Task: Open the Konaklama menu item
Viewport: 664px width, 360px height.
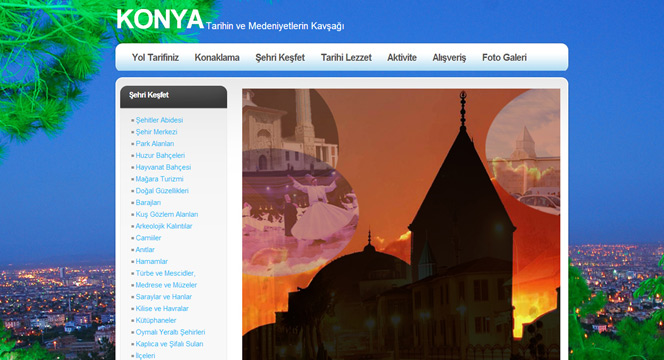Action: pos(217,58)
